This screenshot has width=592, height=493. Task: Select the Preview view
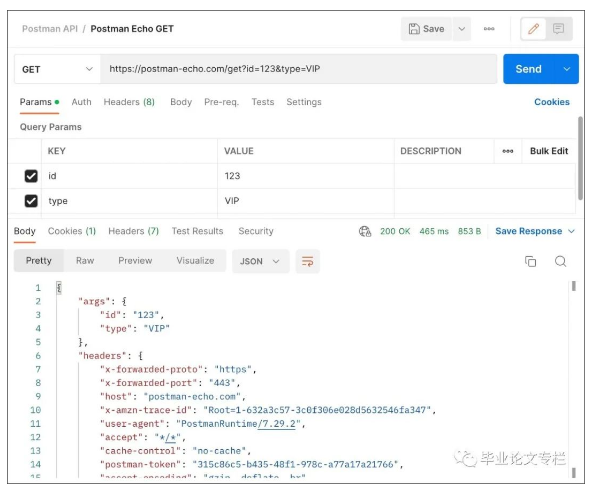(135, 261)
